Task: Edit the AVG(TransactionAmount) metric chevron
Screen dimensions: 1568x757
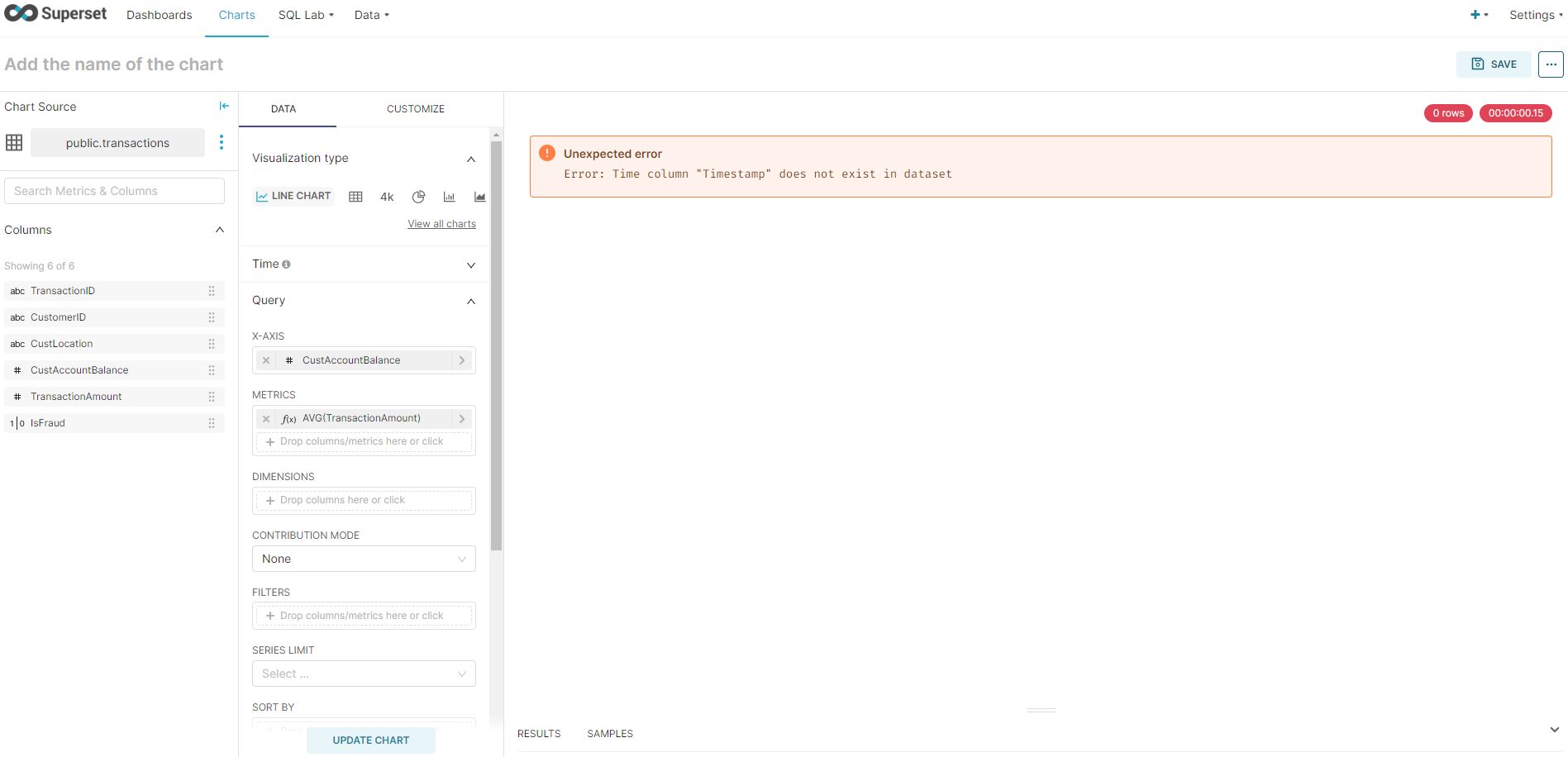Action: tap(462, 419)
